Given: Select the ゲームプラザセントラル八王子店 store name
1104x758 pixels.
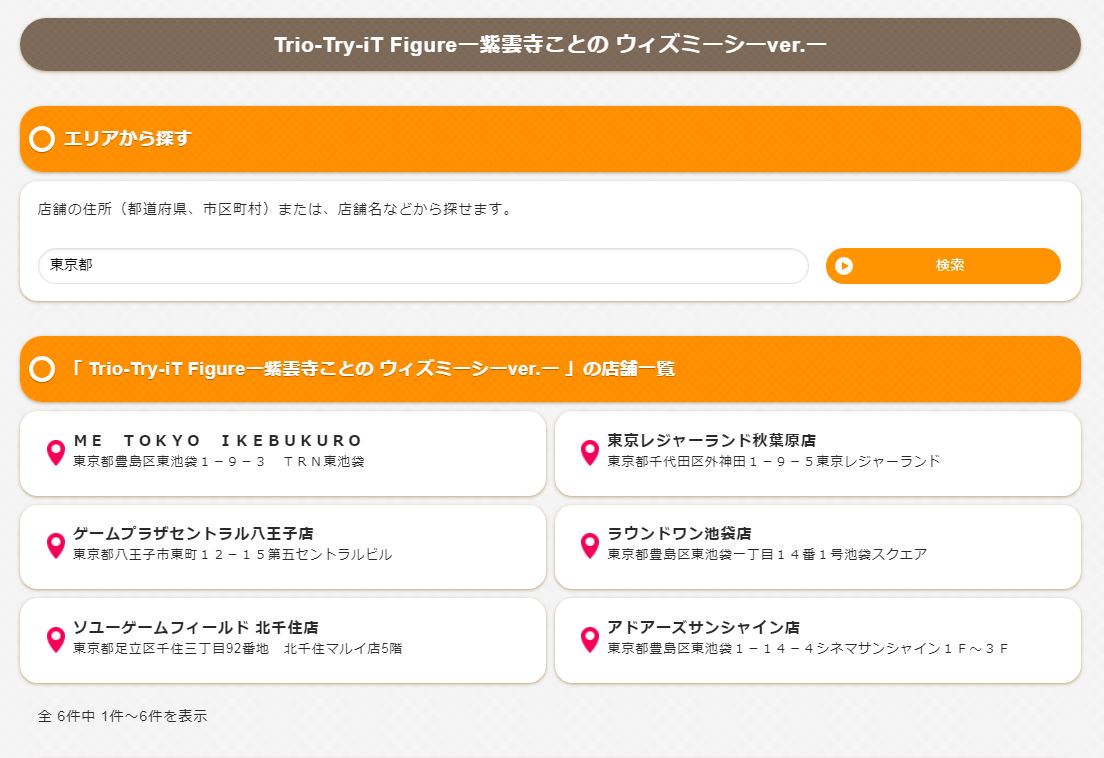Looking at the screenshot, I should point(193,534).
